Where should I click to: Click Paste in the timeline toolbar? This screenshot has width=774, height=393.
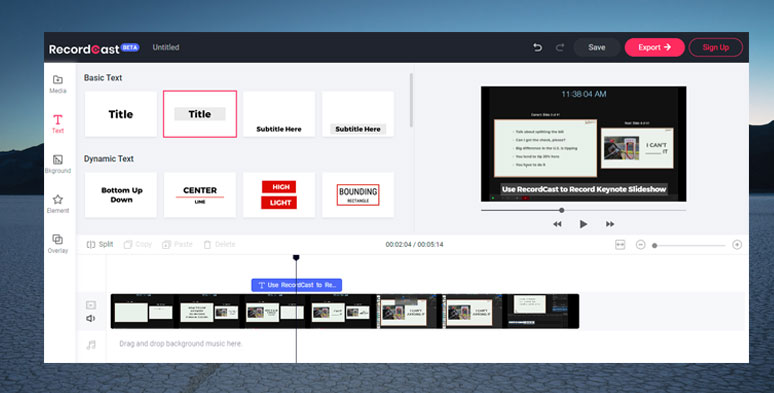(177, 244)
